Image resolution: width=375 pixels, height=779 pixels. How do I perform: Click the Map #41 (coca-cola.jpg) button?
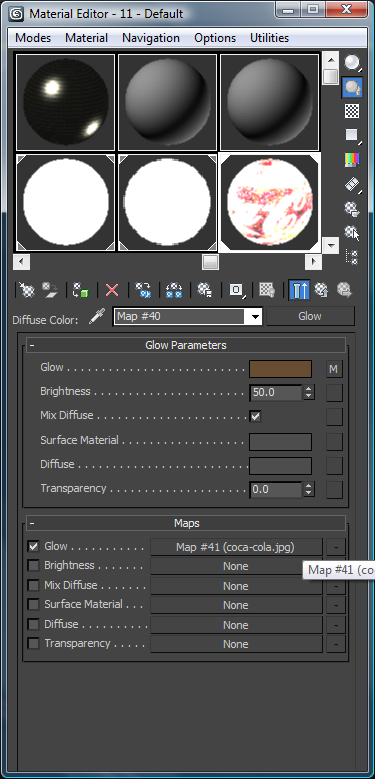coord(235,547)
